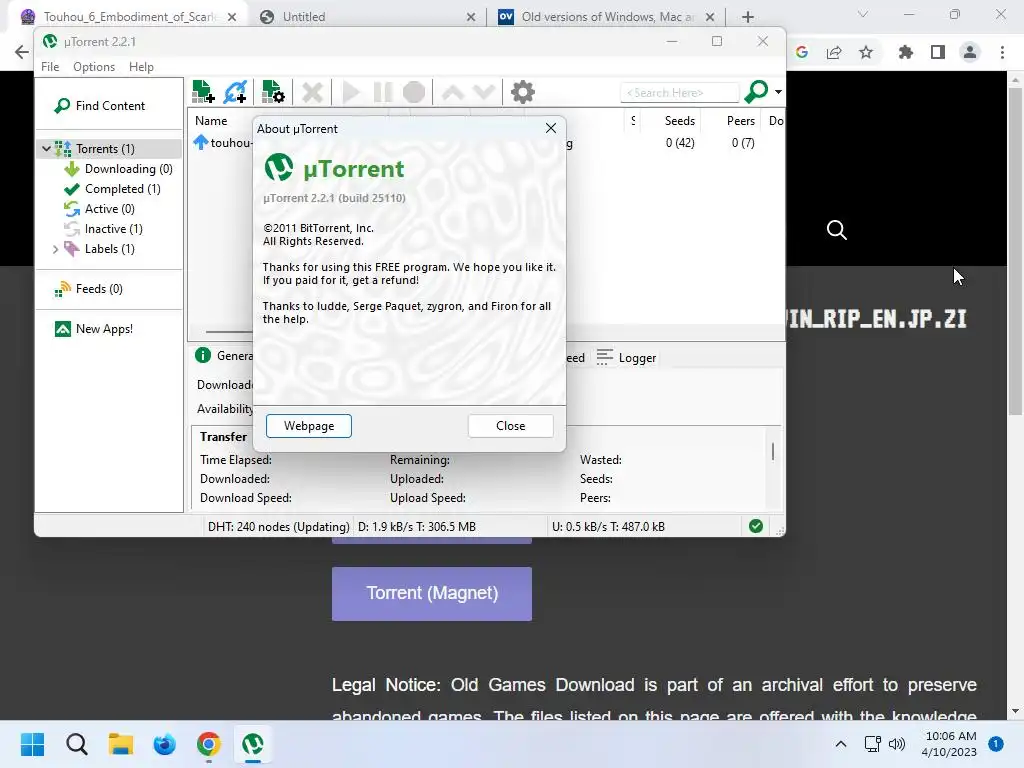Open Windows Start menu
Screen dimensions: 1024x768
click(32, 744)
